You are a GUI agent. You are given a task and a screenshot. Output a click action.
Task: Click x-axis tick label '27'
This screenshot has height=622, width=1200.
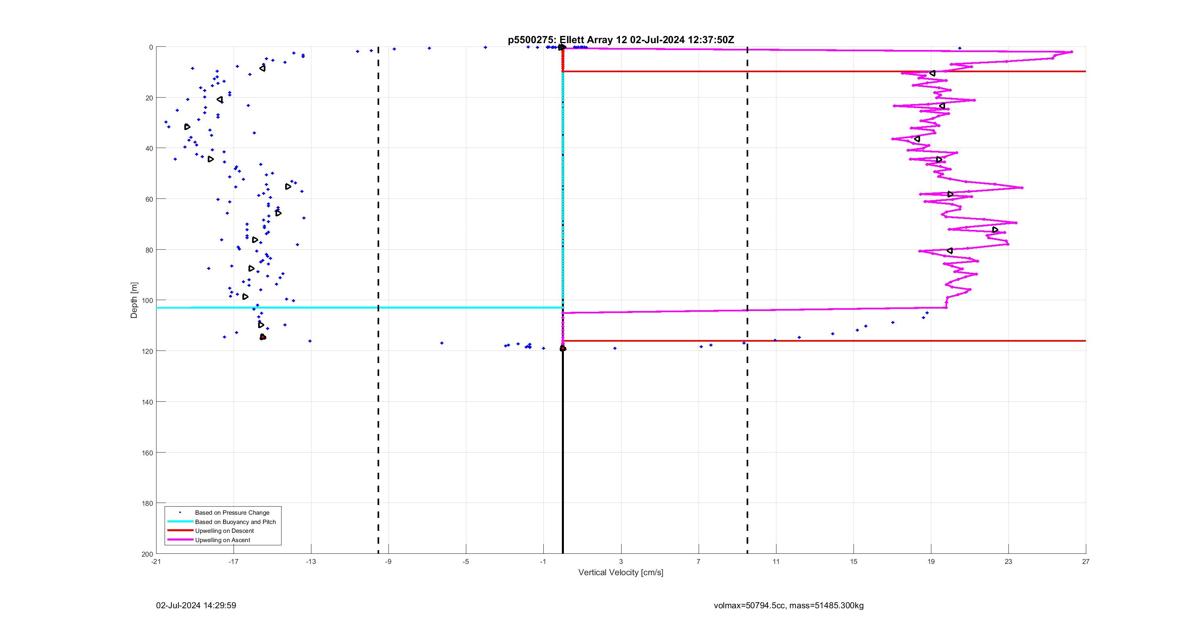[x=1085, y=562]
